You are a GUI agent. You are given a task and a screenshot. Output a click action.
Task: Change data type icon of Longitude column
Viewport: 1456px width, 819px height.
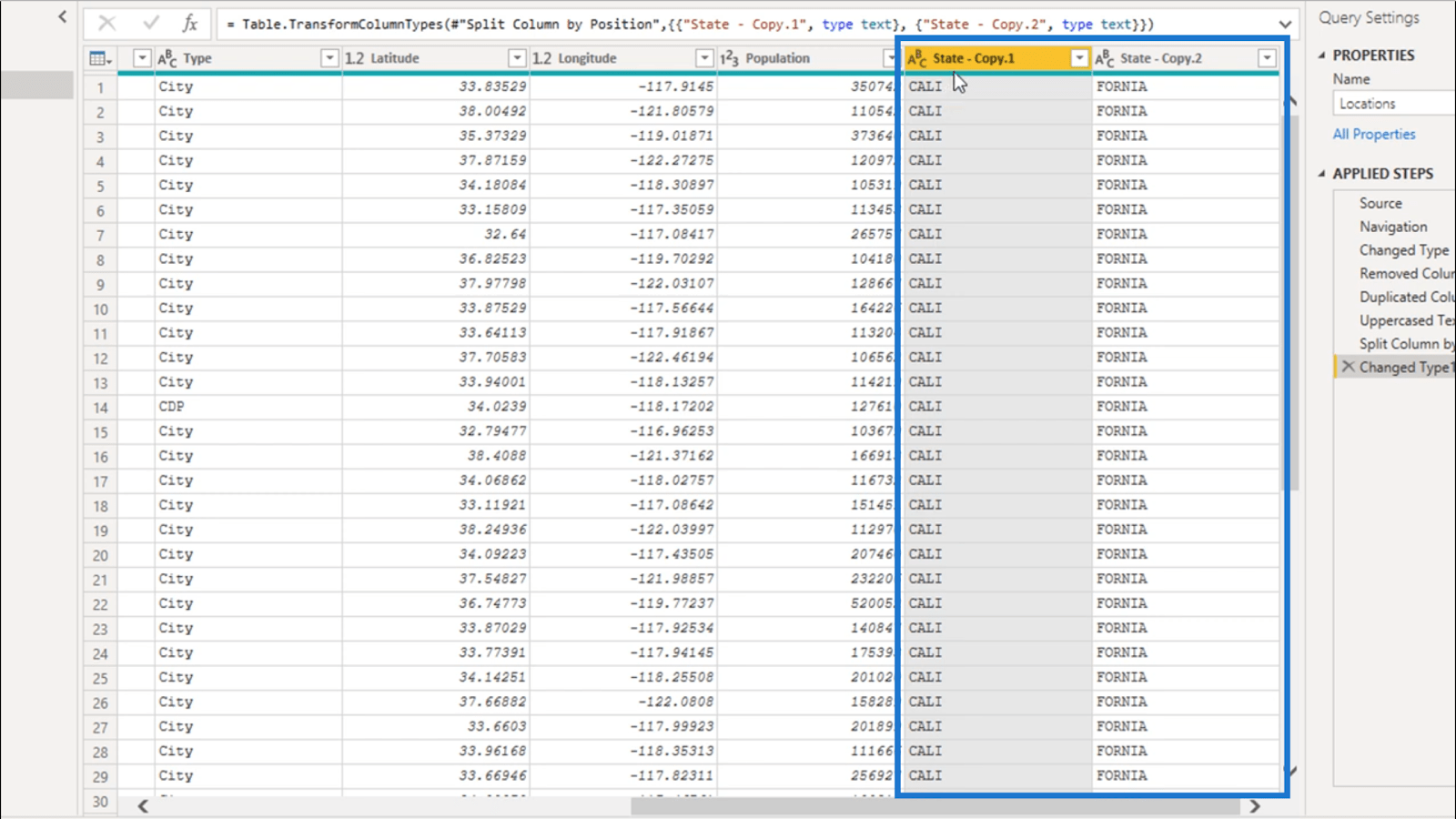coord(541,58)
